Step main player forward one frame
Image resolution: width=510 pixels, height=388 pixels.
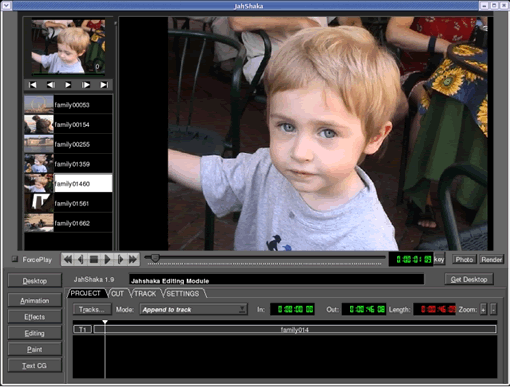tap(120, 259)
